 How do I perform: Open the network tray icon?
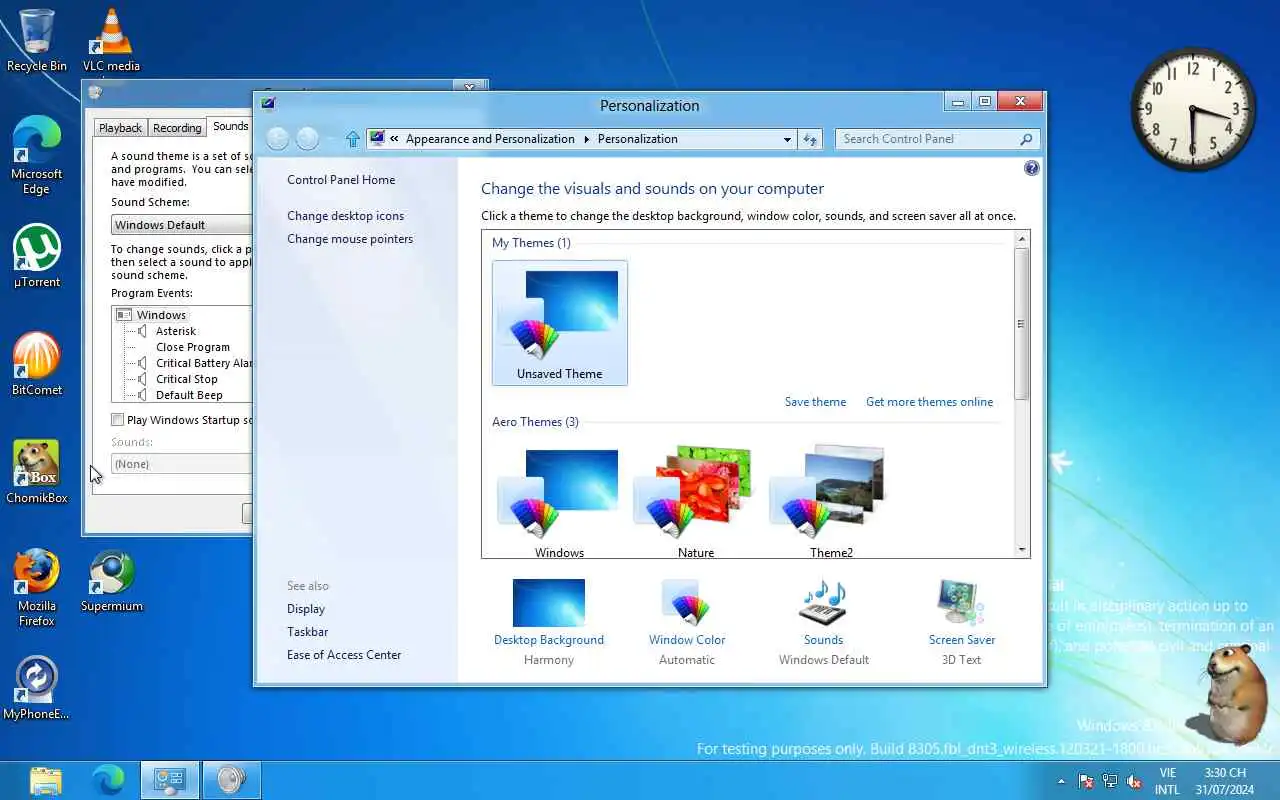pos(1110,781)
